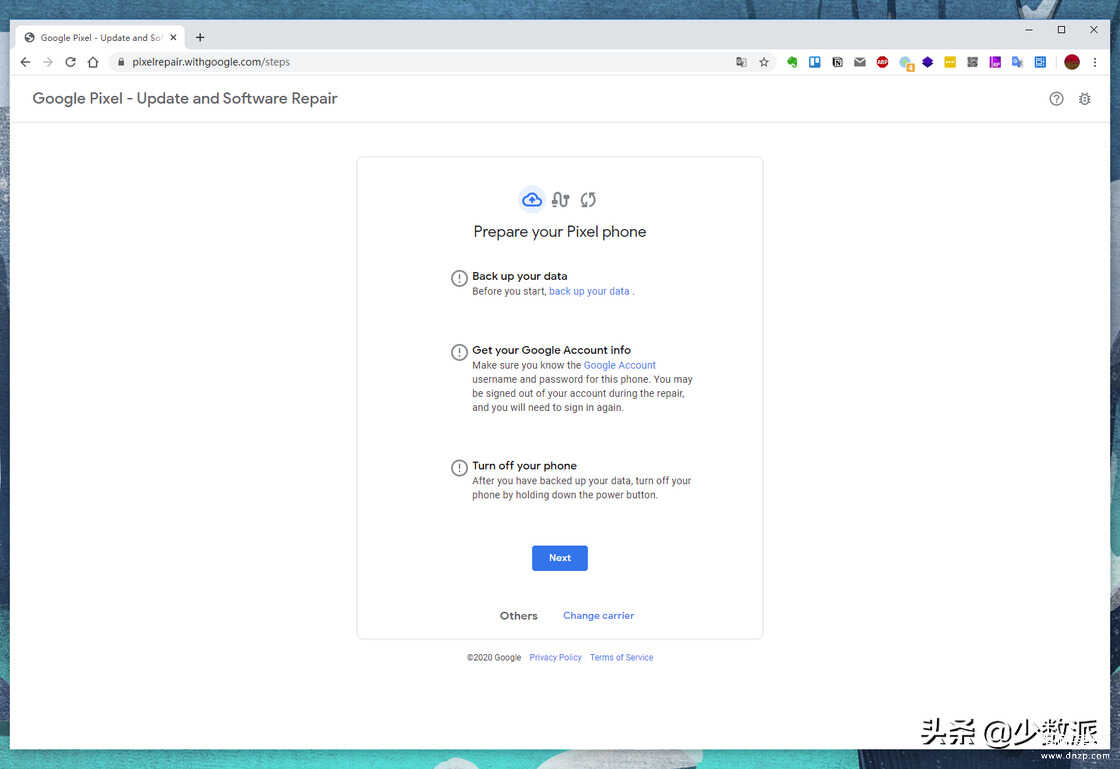Open the Change carrier link

[x=599, y=615]
